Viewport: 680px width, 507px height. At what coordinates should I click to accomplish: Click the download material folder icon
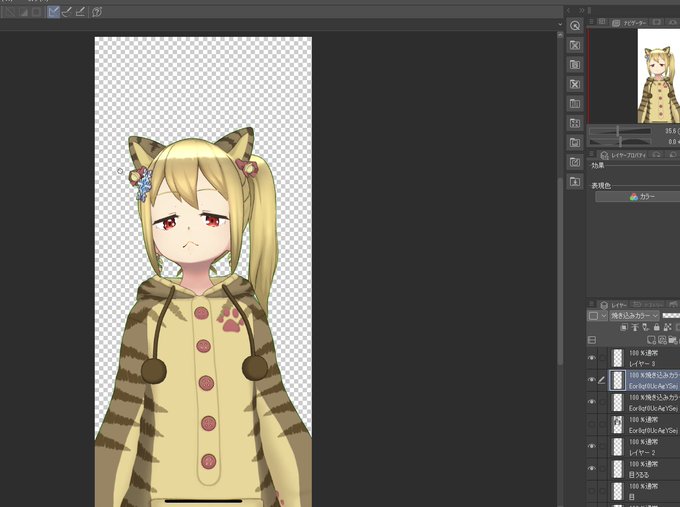(x=575, y=182)
